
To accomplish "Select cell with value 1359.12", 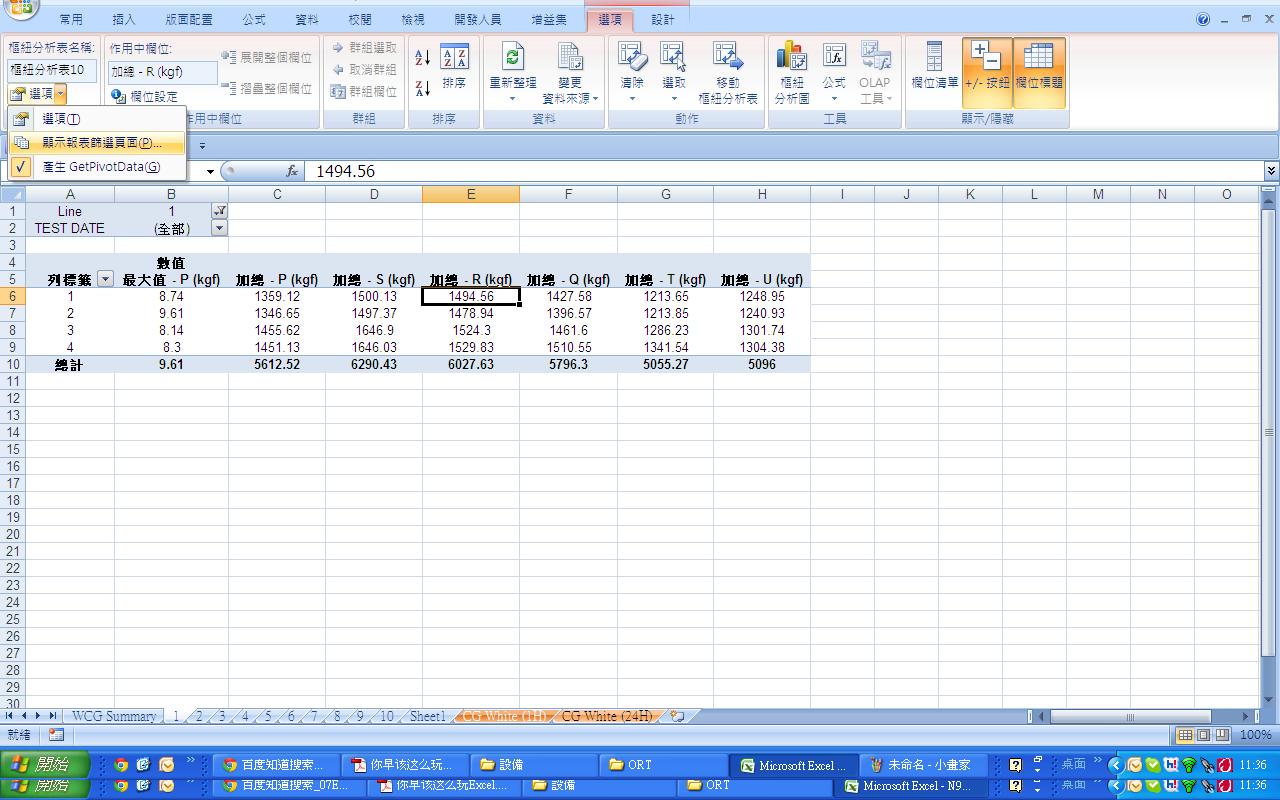I will point(277,297).
